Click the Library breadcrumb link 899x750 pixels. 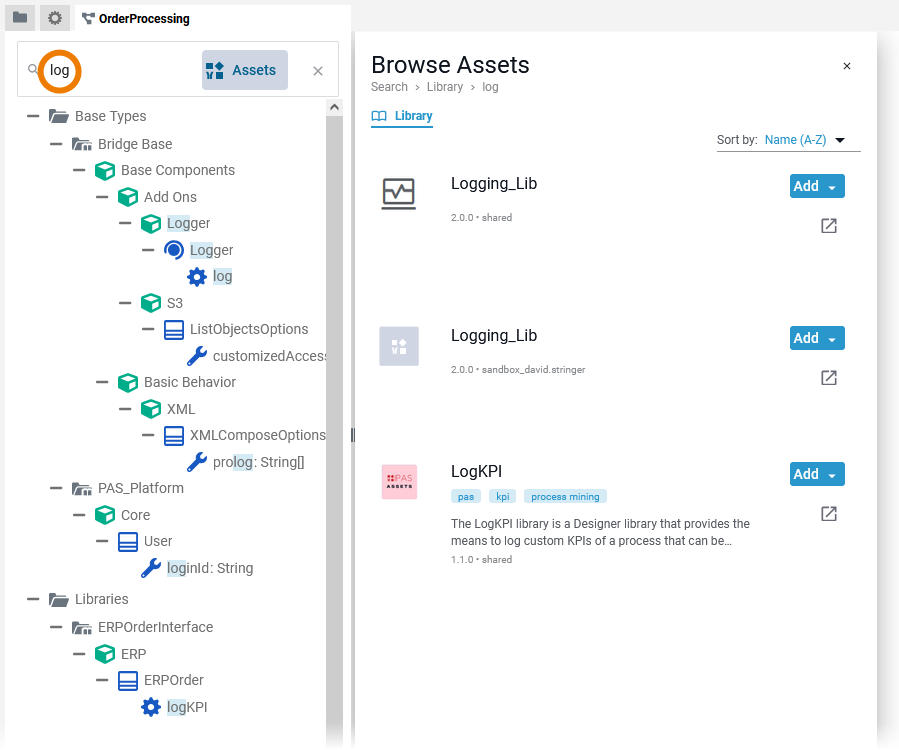(445, 87)
